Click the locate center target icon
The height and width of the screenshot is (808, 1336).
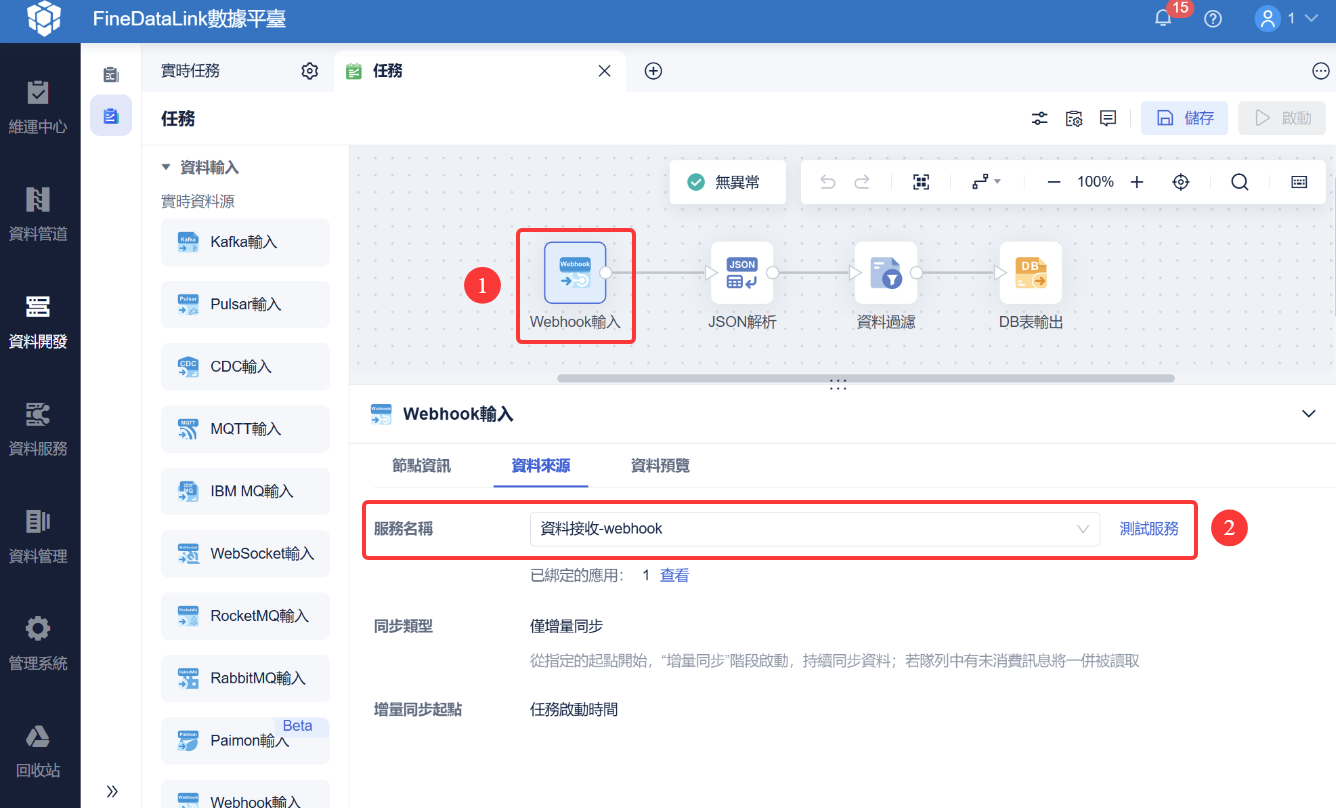[1181, 182]
